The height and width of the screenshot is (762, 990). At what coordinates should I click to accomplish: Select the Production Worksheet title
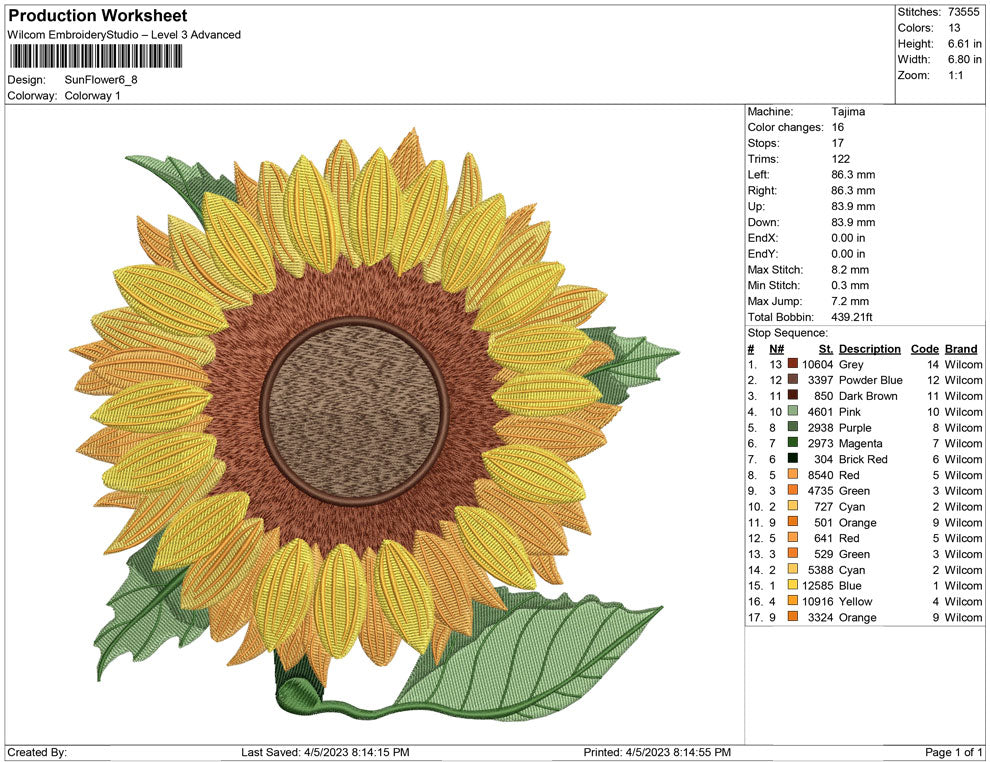coord(98,16)
